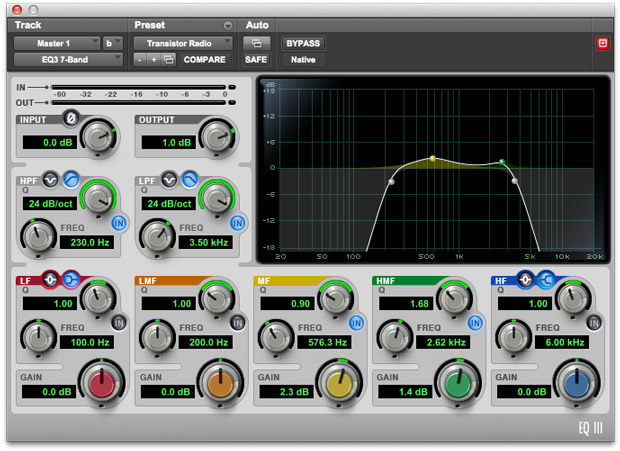Click the HPF frequency knob

click(x=38, y=236)
